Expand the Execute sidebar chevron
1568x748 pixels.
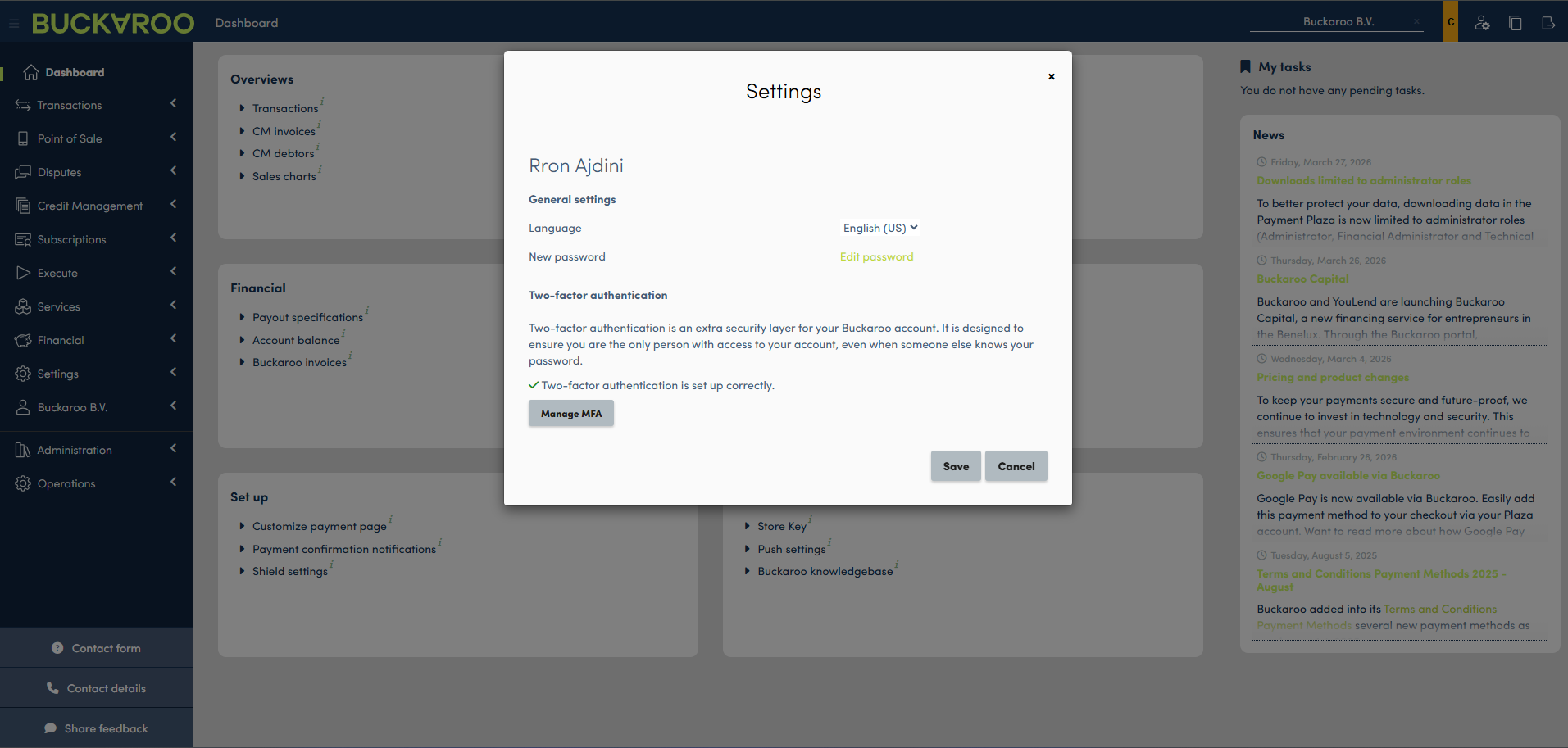click(x=173, y=271)
